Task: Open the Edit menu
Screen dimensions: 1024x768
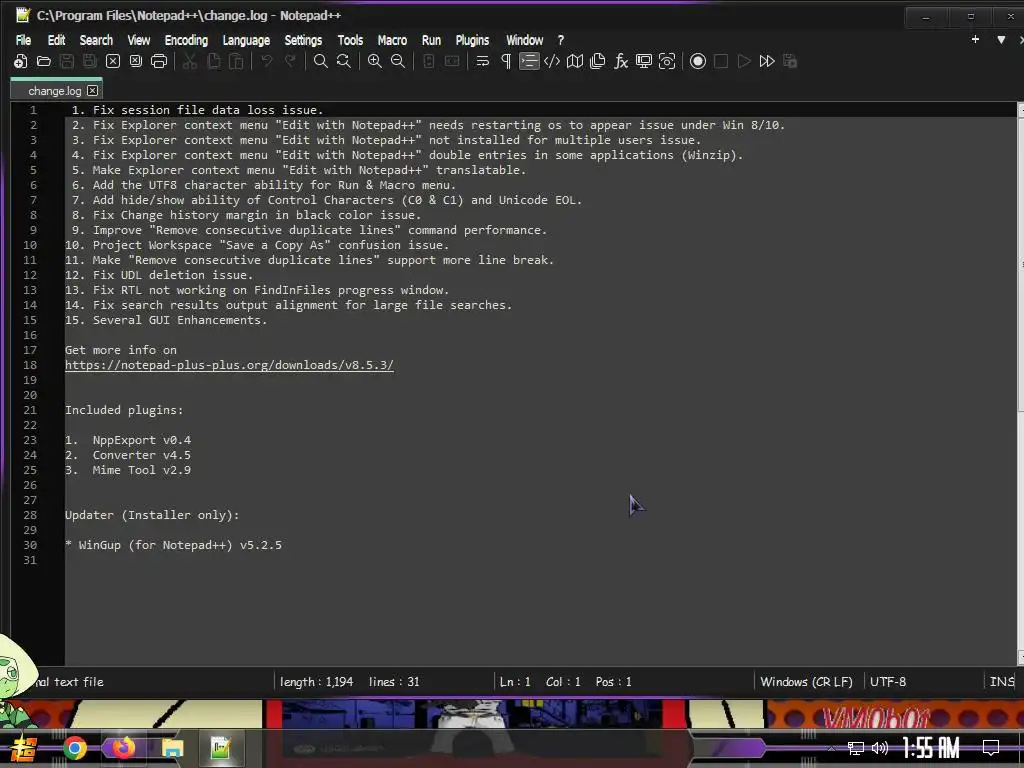Action: [56, 40]
